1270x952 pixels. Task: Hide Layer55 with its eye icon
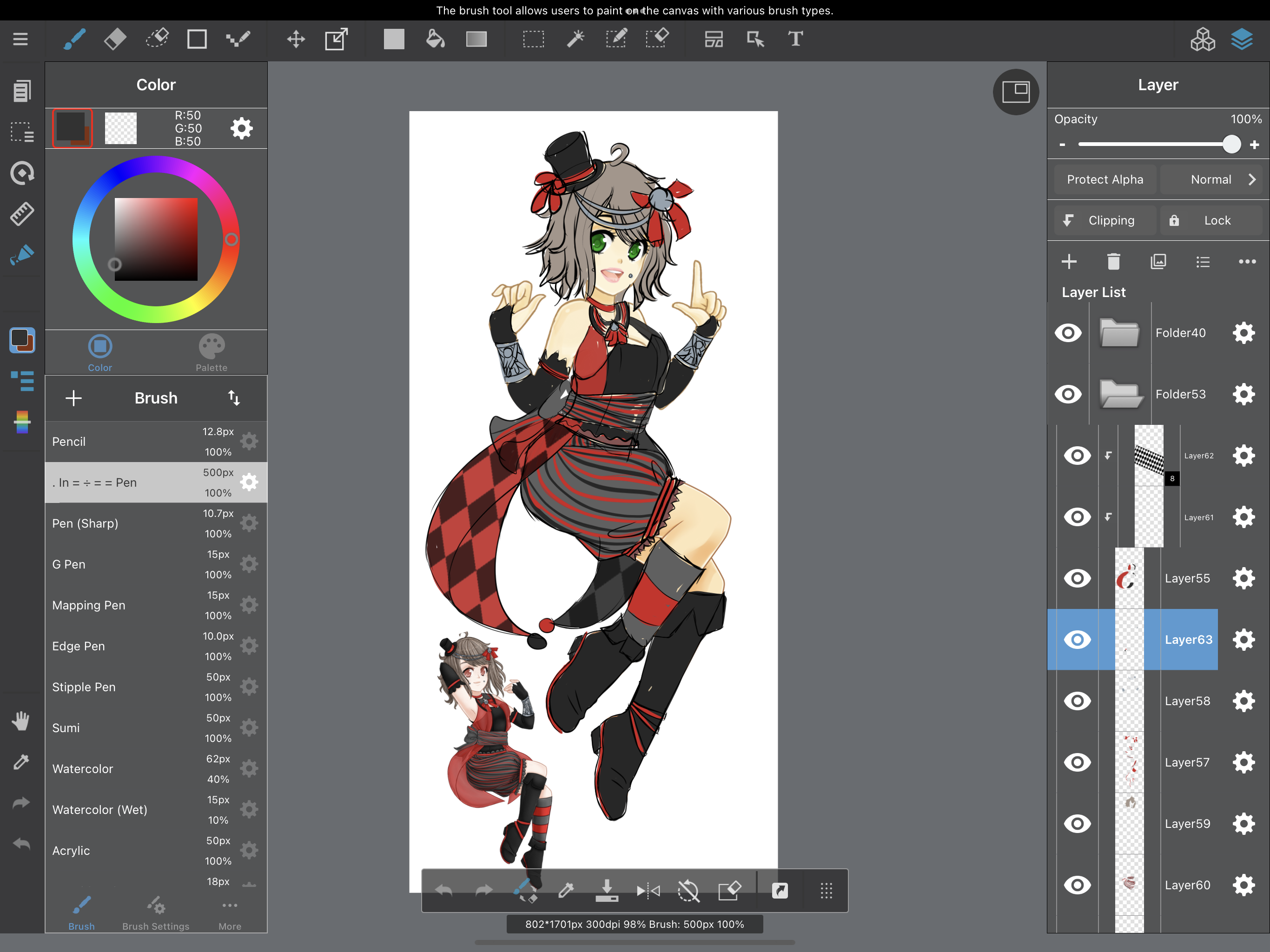tap(1077, 578)
